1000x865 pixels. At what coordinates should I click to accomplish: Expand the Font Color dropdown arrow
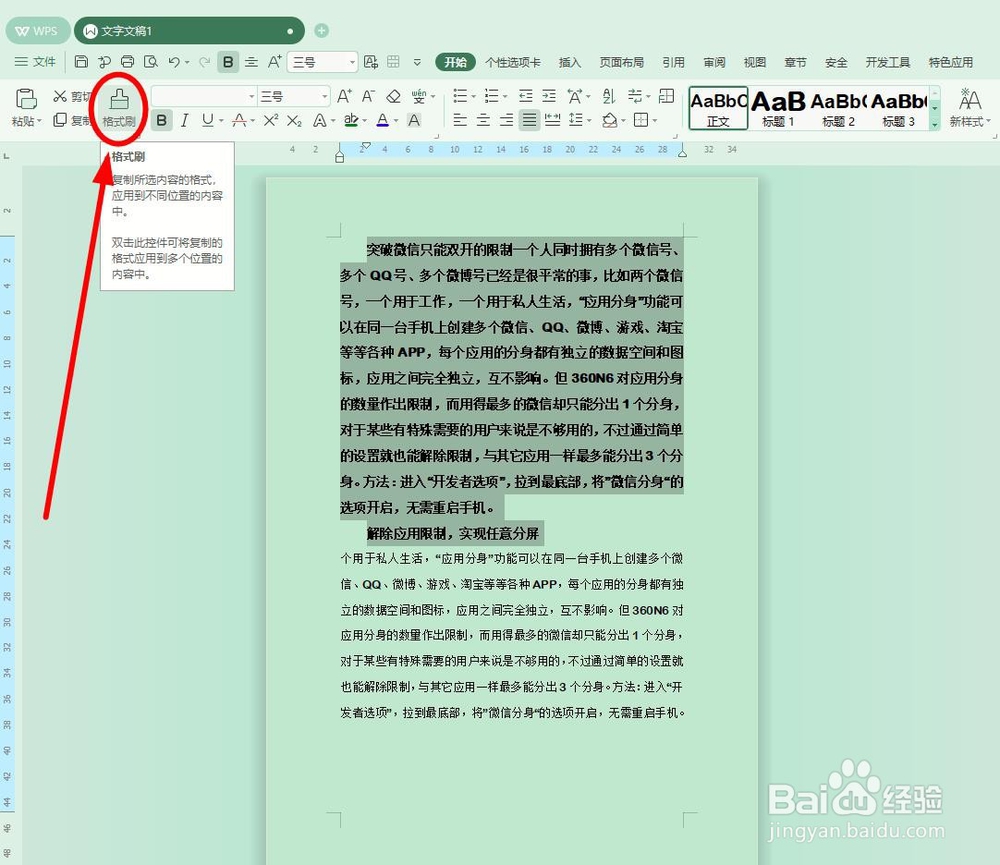pos(396,122)
